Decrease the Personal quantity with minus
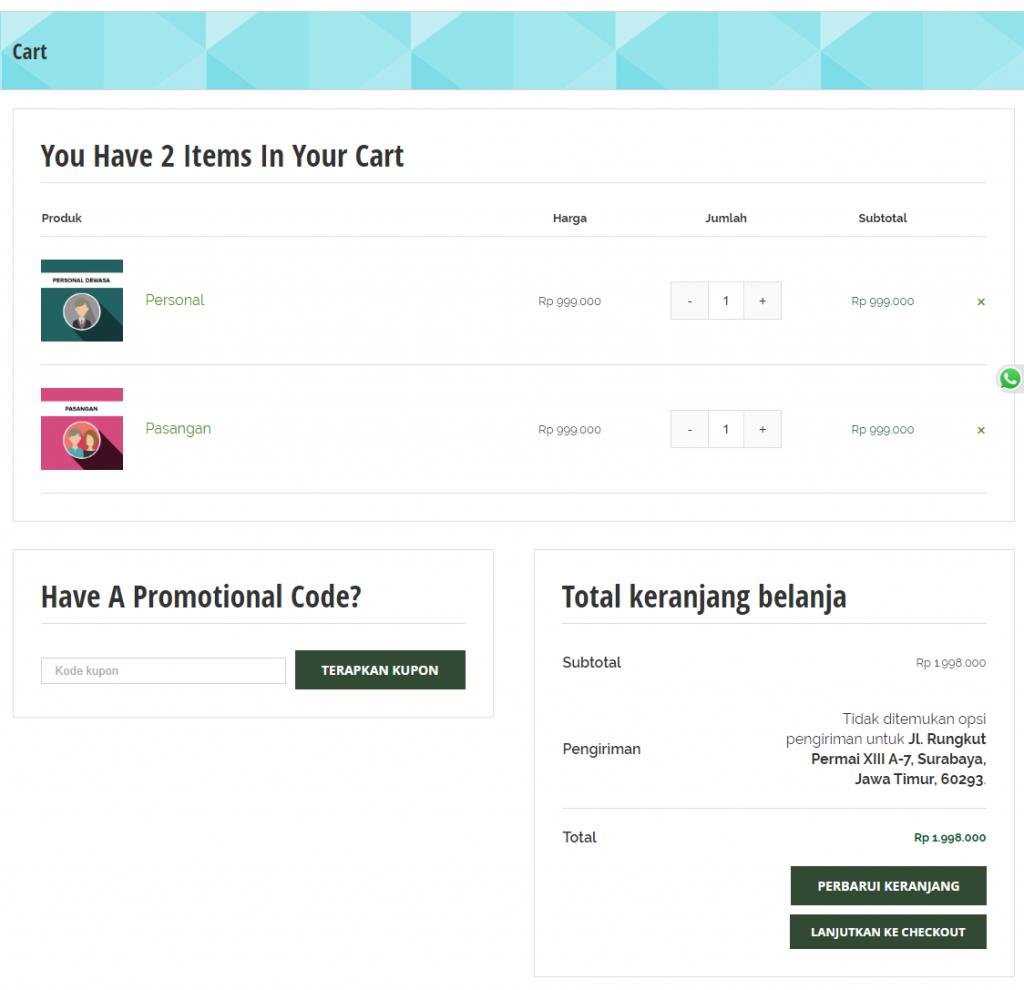This screenshot has width=1024, height=990. [x=689, y=301]
